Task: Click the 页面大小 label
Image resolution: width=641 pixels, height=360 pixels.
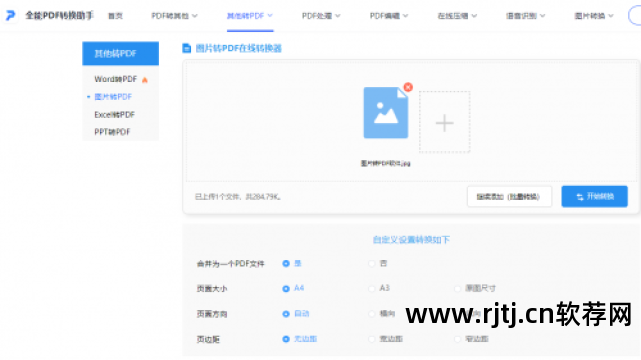Action: [212, 289]
